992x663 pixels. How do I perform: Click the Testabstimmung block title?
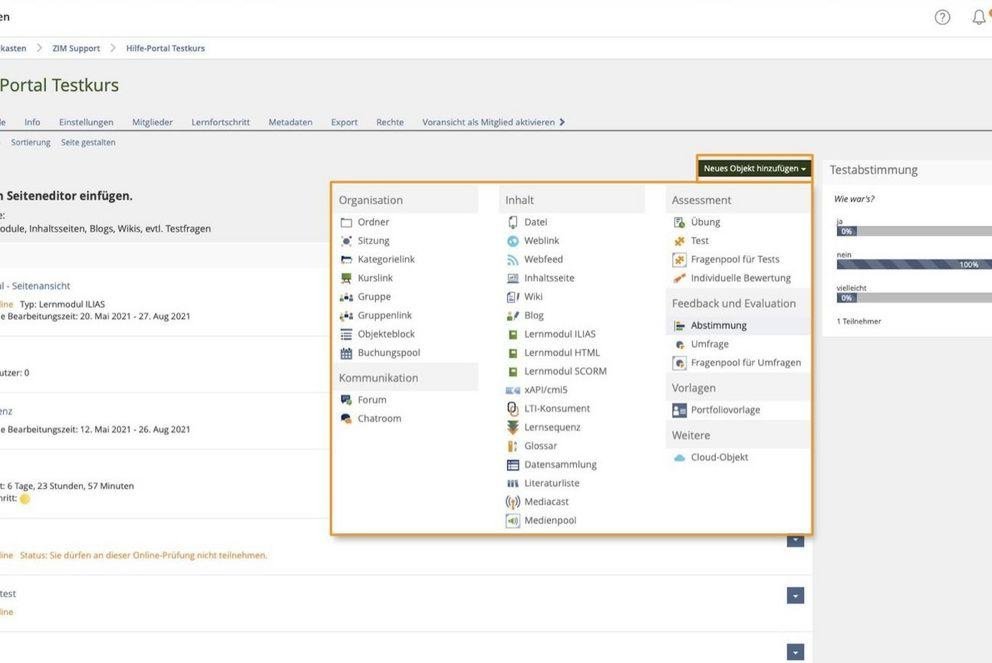pyautogui.click(x=874, y=170)
